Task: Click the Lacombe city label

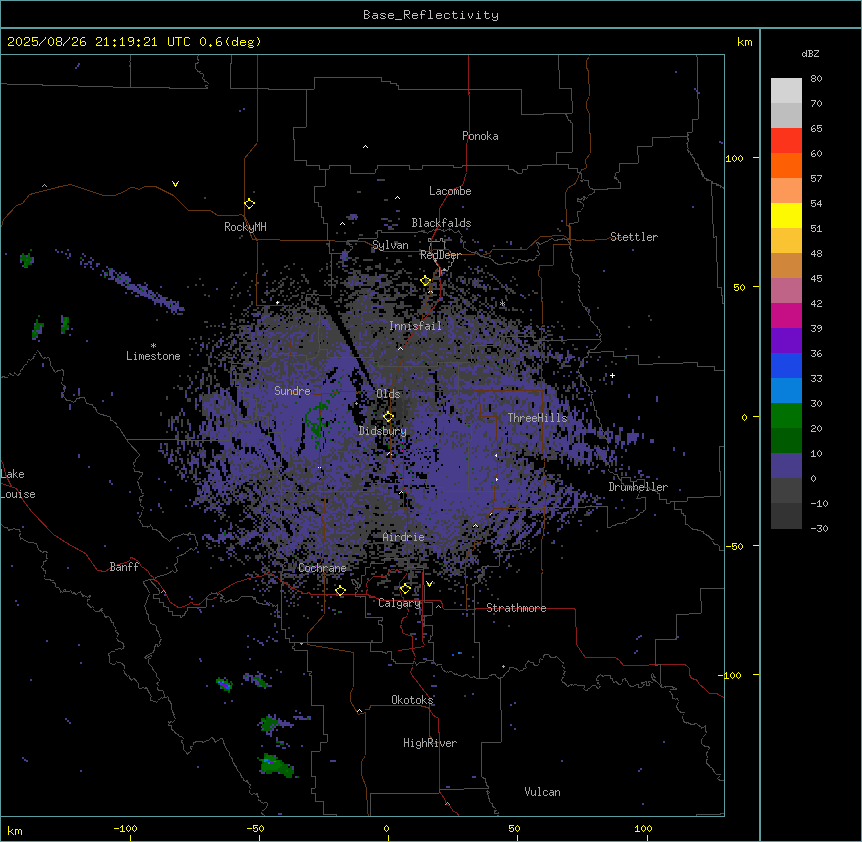Action: click(450, 191)
